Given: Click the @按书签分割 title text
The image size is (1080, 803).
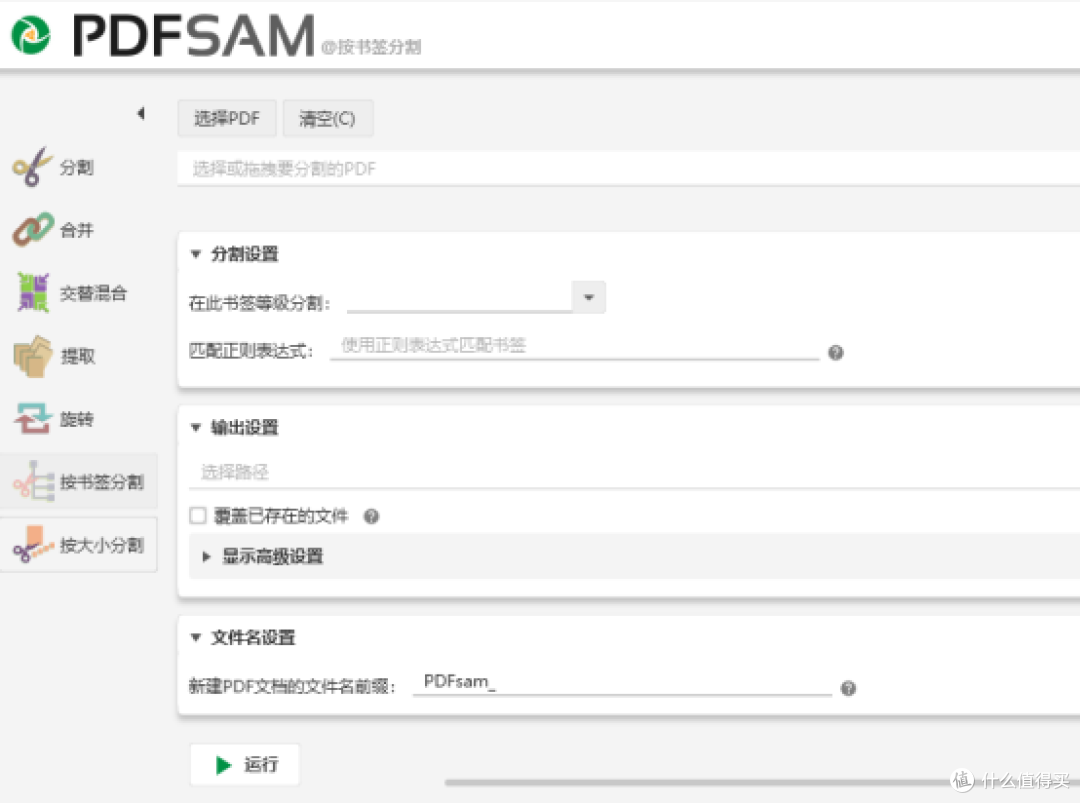Looking at the screenshot, I should pyautogui.click(x=371, y=47).
